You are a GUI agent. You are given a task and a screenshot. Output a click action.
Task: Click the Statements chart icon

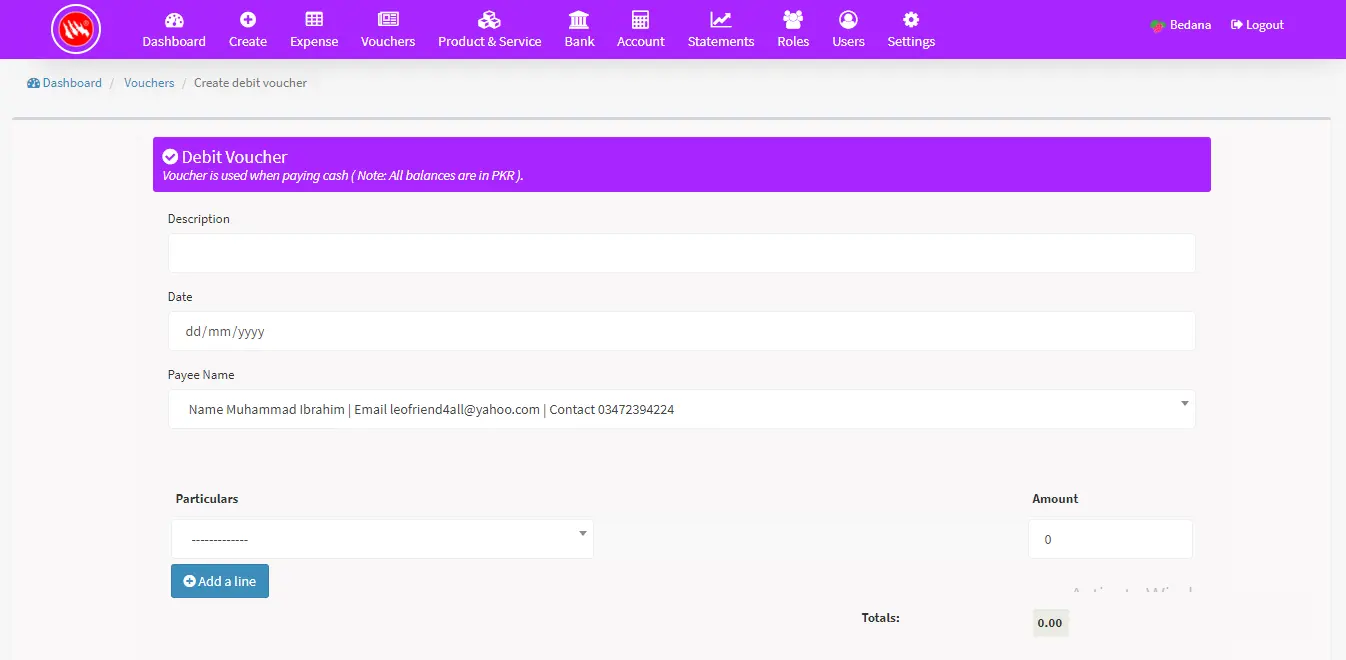(721, 20)
